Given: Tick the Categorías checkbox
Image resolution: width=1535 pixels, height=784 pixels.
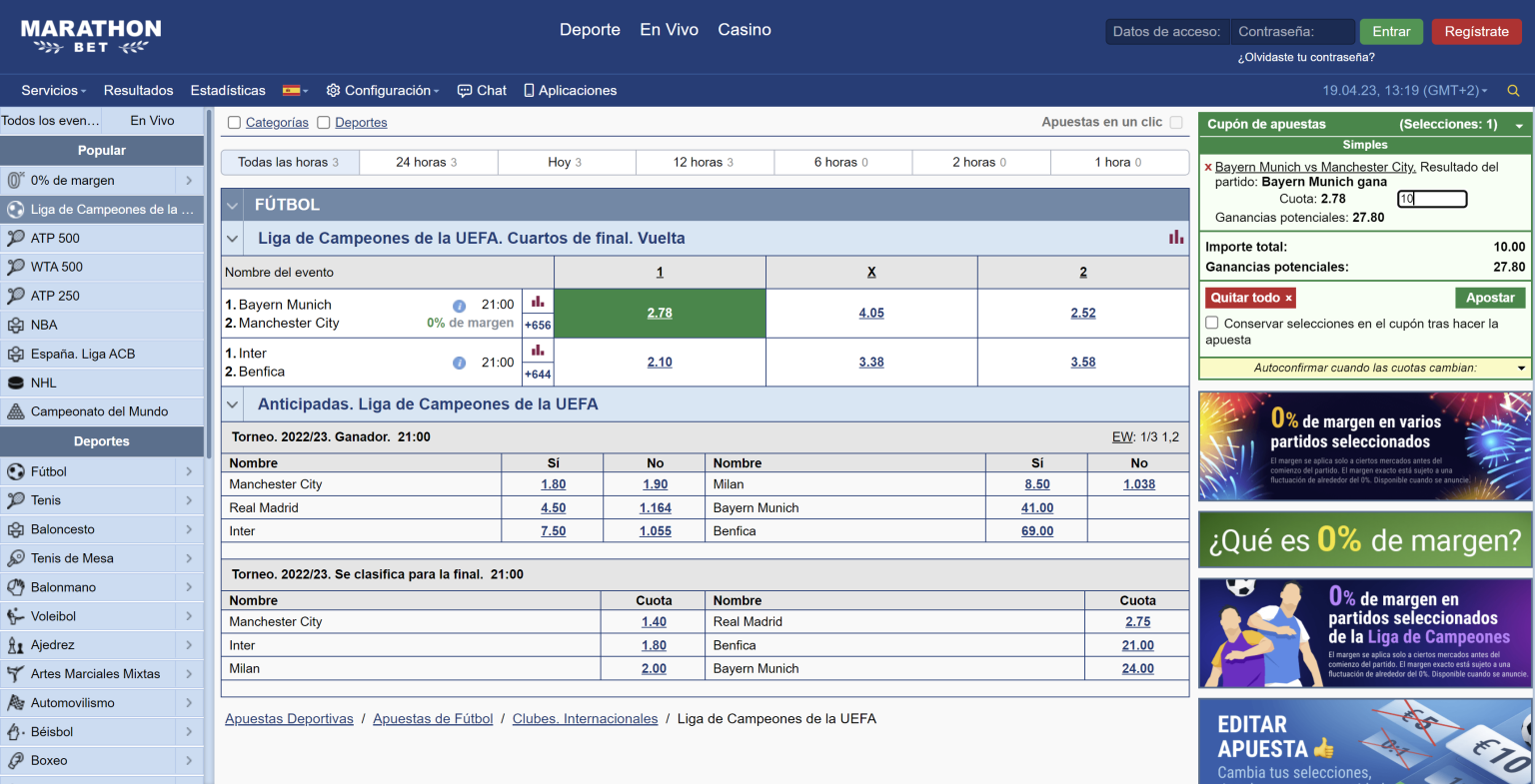Looking at the screenshot, I should [234, 123].
